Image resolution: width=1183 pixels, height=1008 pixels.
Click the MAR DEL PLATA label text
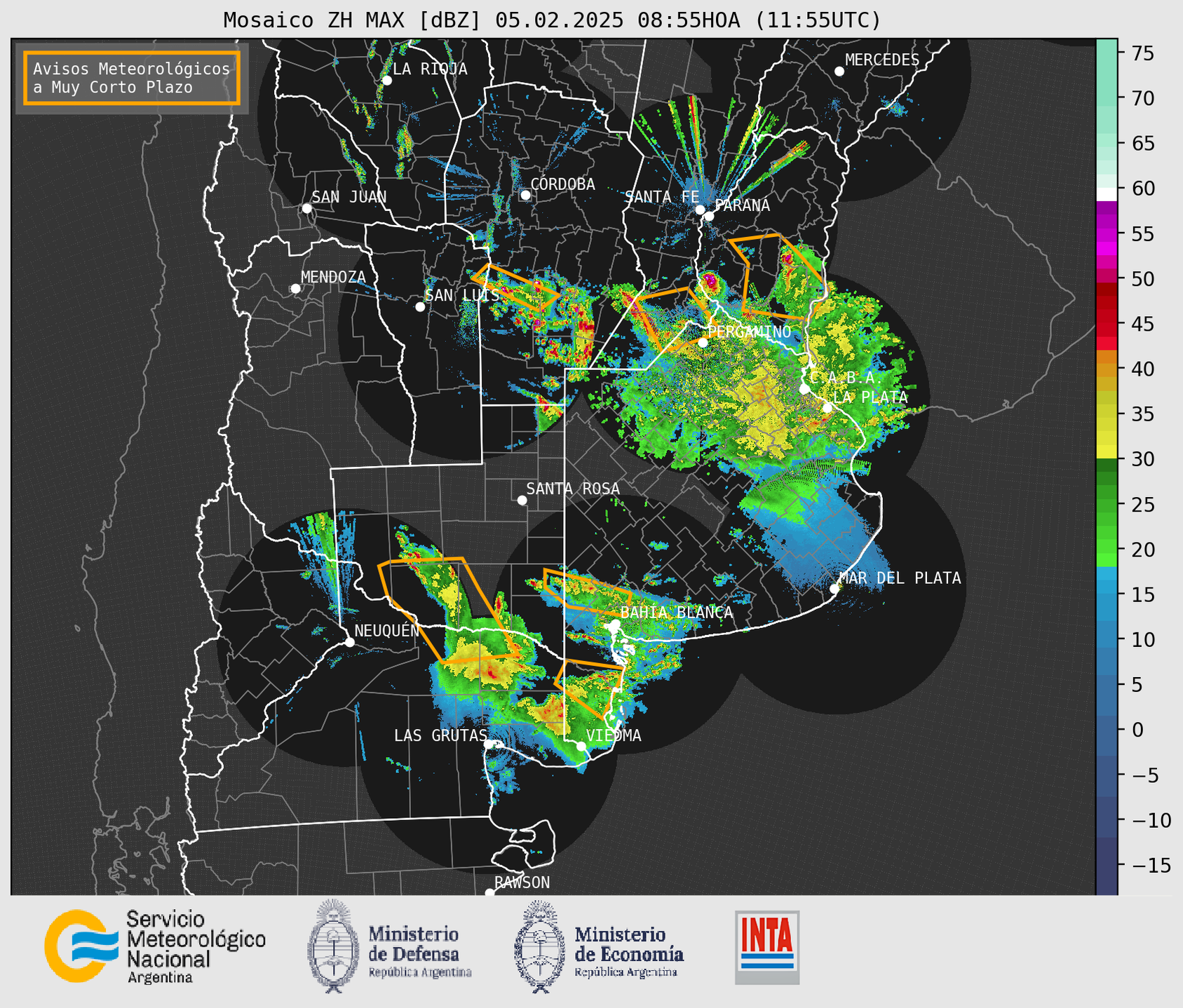coord(900,578)
